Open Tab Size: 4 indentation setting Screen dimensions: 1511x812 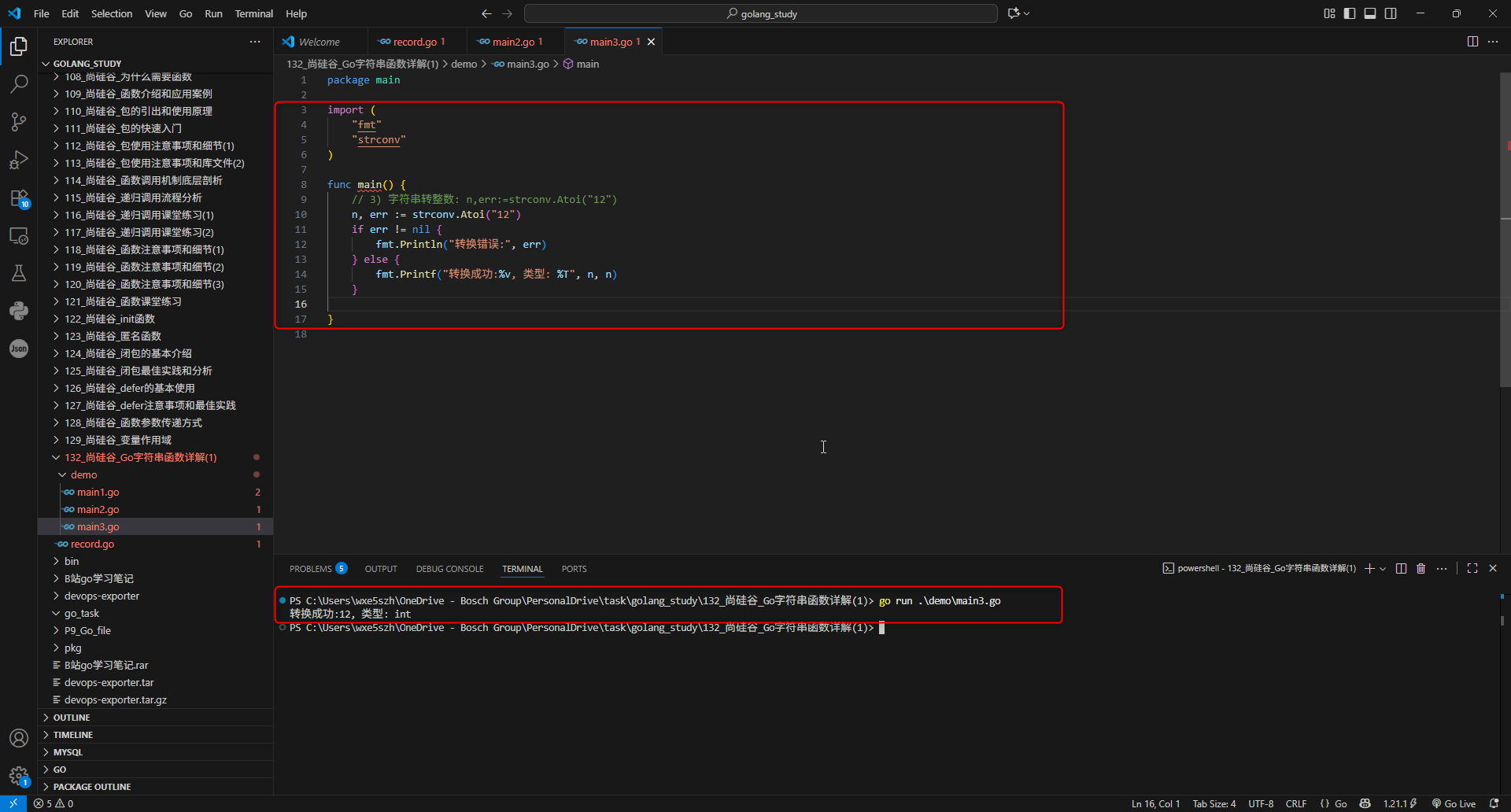1214,803
